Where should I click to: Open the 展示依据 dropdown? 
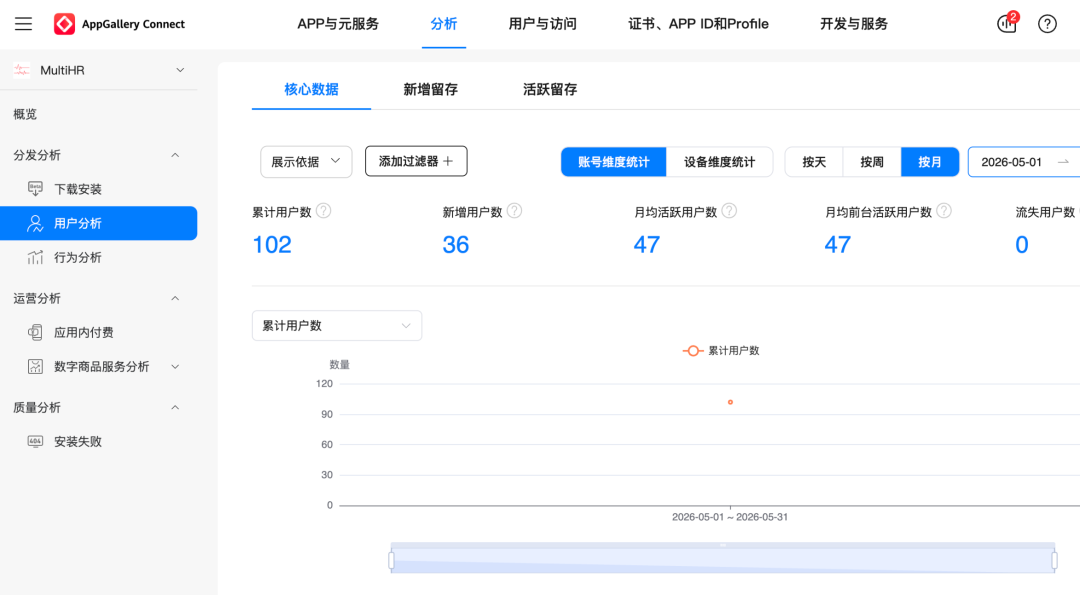[x=306, y=162]
